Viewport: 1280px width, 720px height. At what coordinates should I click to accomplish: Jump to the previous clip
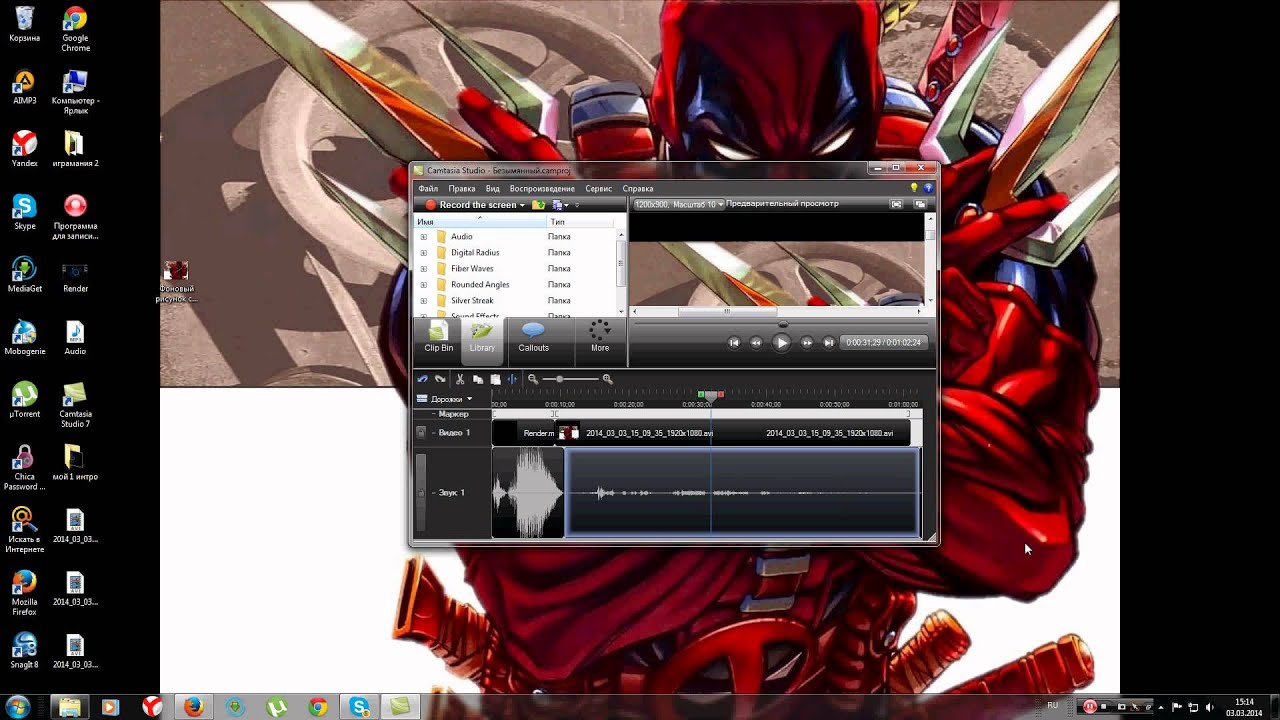pyautogui.click(x=734, y=342)
